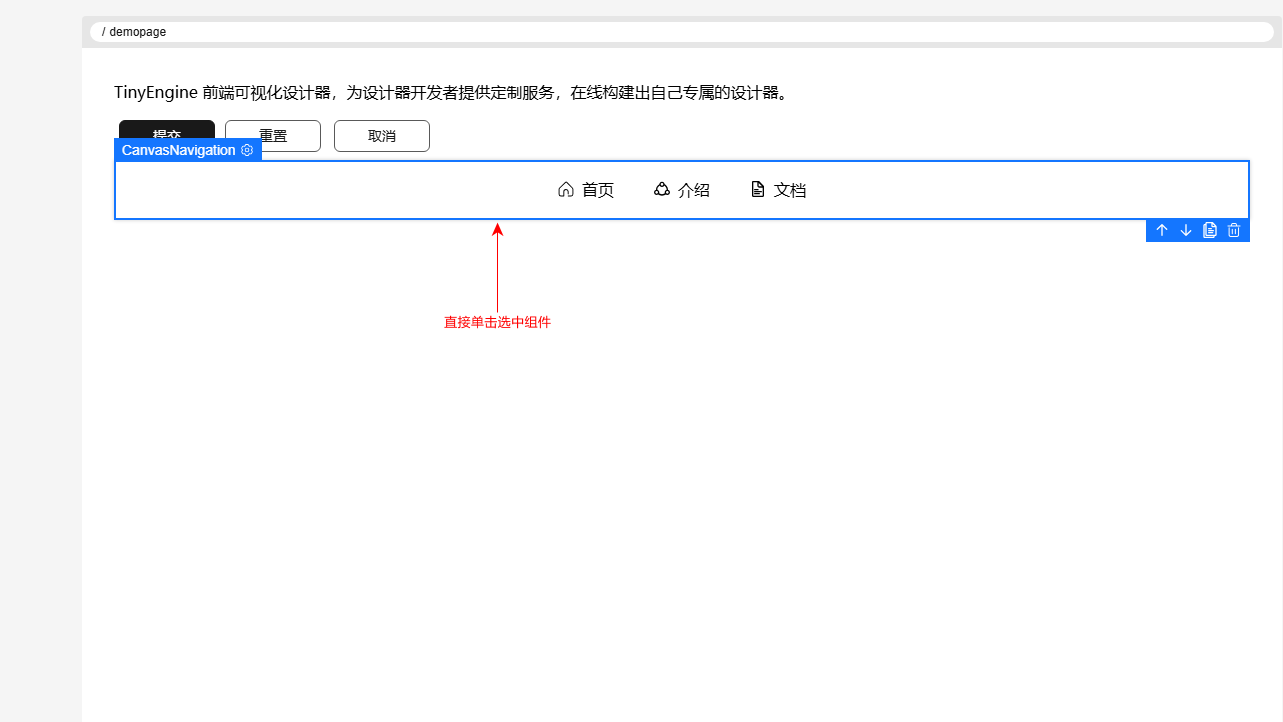Move the selected component down
The width and height of the screenshot is (1283, 722).
pyautogui.click(x=1186, y=230)
